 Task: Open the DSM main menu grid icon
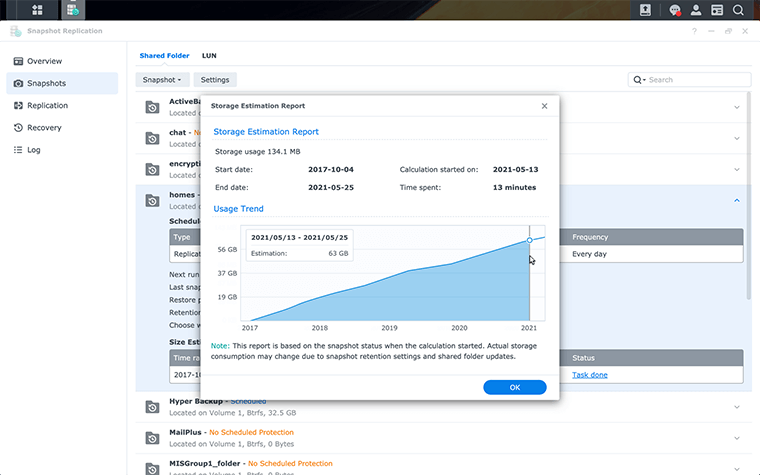tap(37, 10)
